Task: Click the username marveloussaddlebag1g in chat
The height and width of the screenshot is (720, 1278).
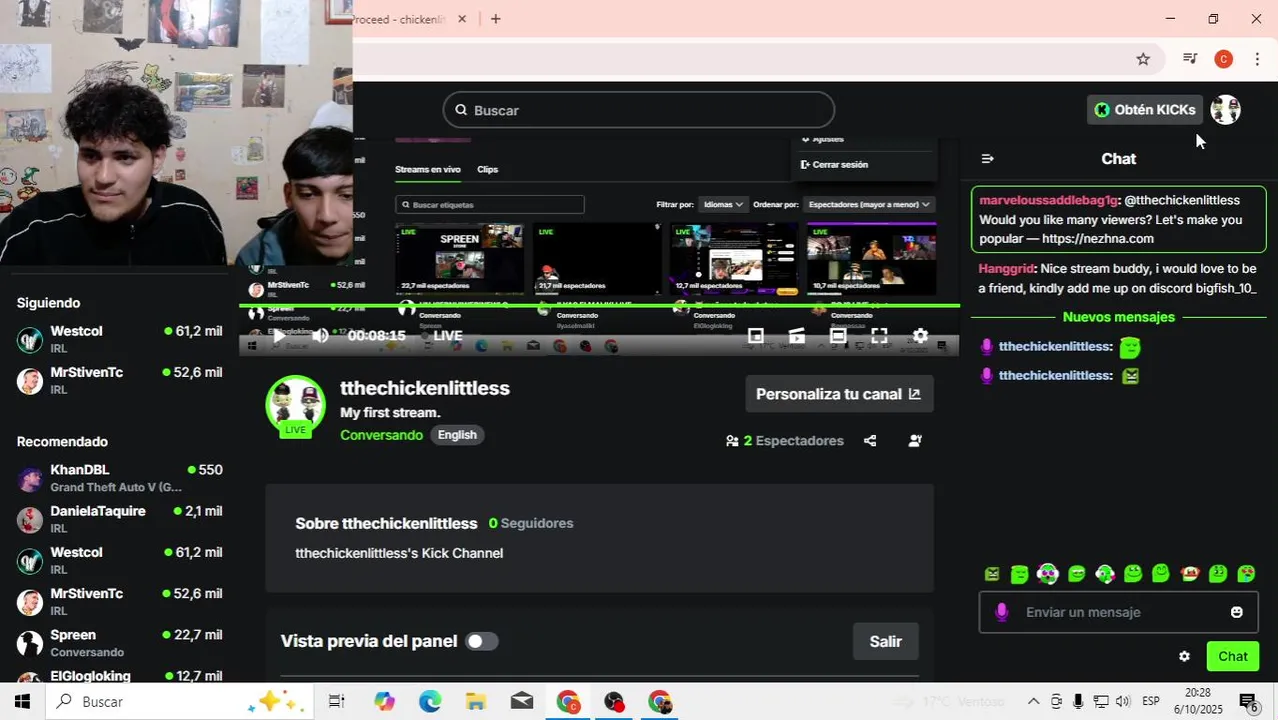Action: click(1048, 200)
